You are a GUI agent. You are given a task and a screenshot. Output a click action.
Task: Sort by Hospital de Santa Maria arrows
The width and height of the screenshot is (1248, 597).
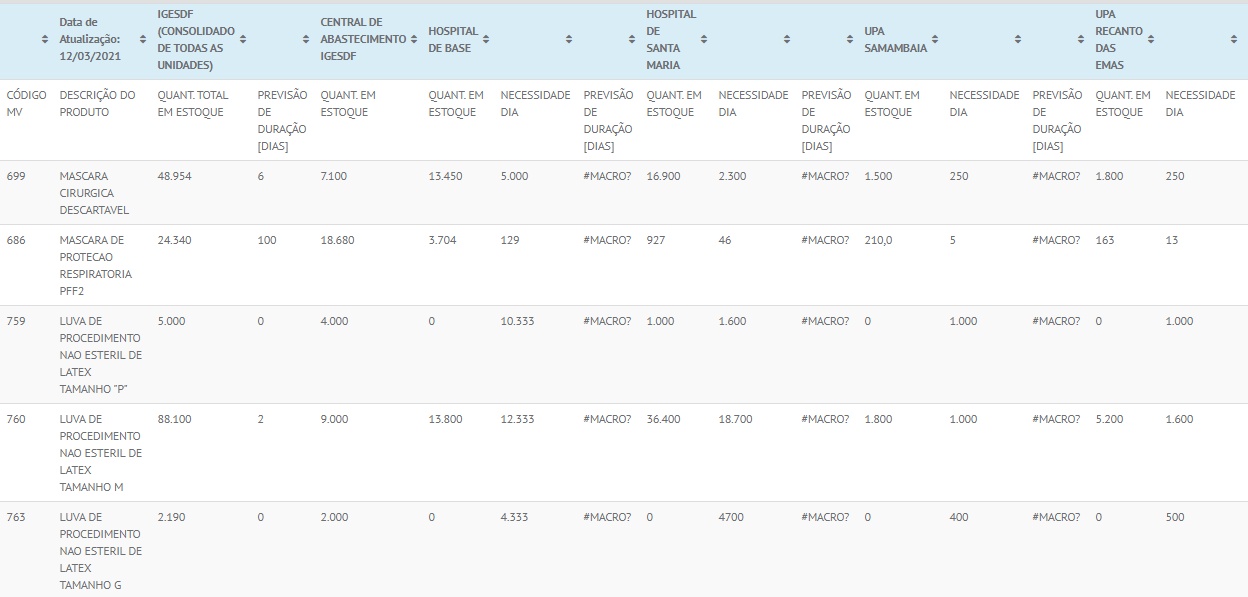(704, 39)
